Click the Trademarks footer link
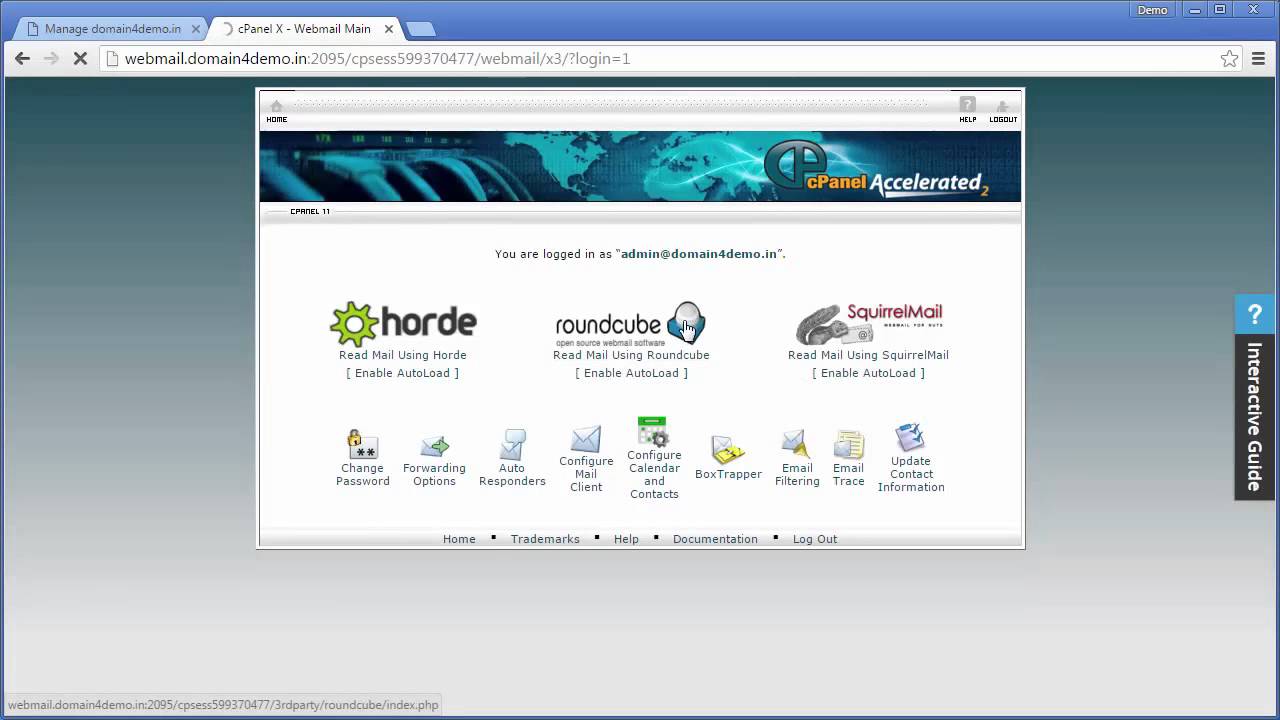1280x720 pixels. click(x=545, y=539)
